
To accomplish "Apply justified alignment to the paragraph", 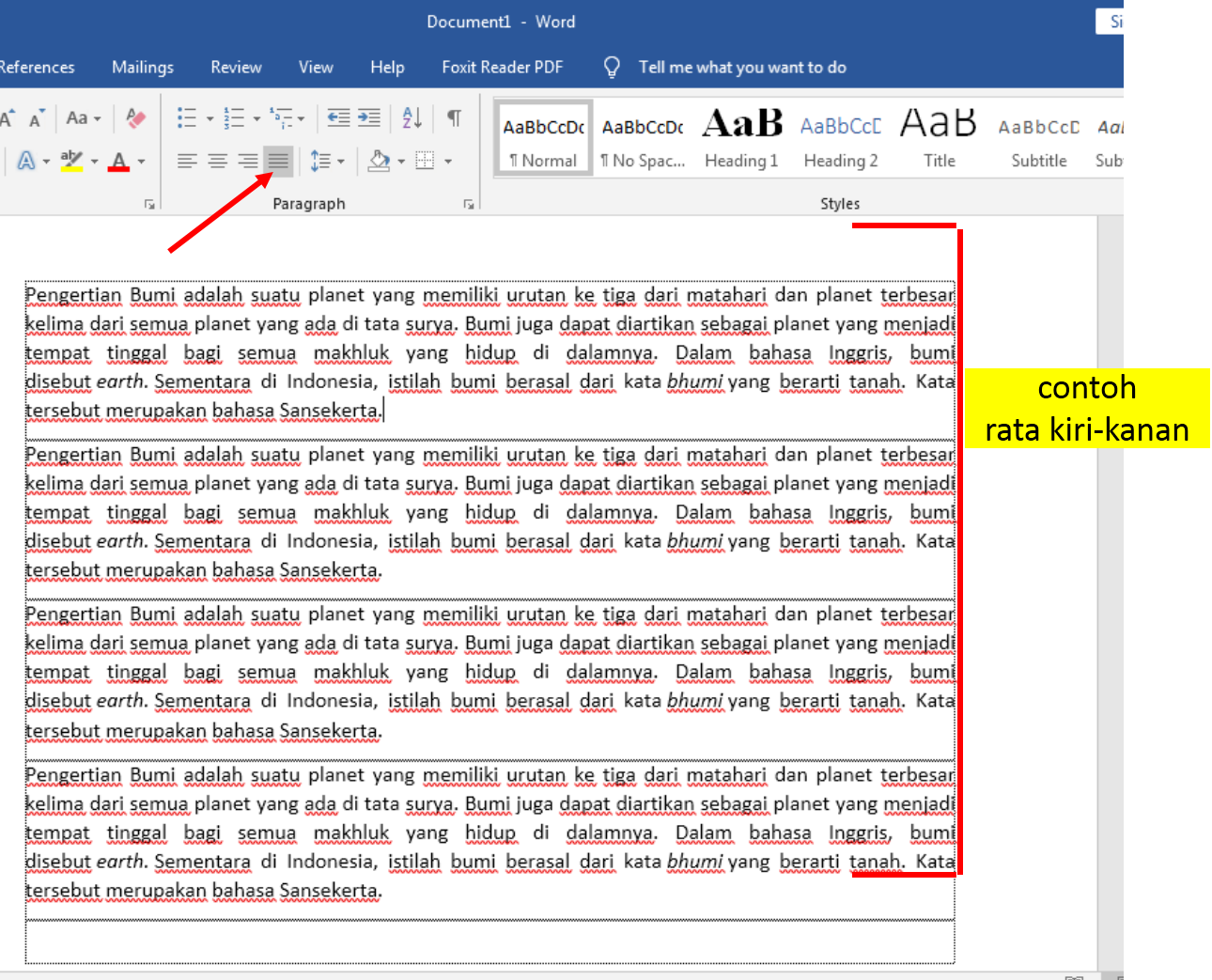I will click(277, 161).
